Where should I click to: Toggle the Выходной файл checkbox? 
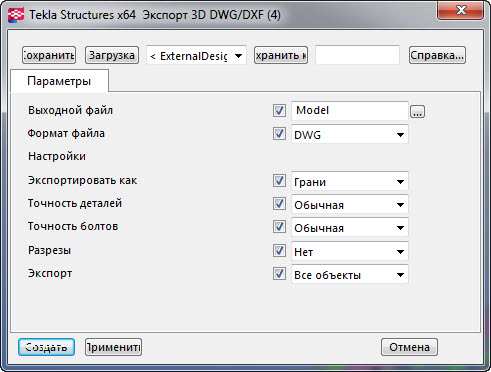(x=279, y=110)
